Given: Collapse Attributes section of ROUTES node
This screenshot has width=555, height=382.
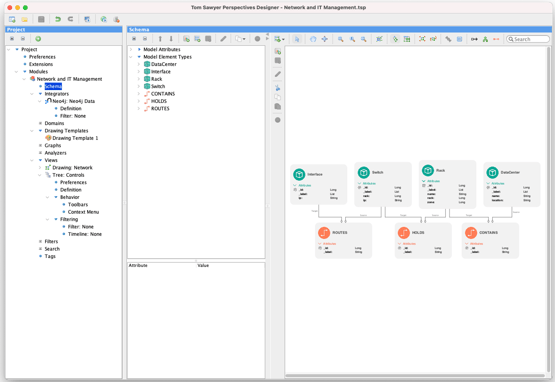Looking at the screenshot, I should 320,244.
